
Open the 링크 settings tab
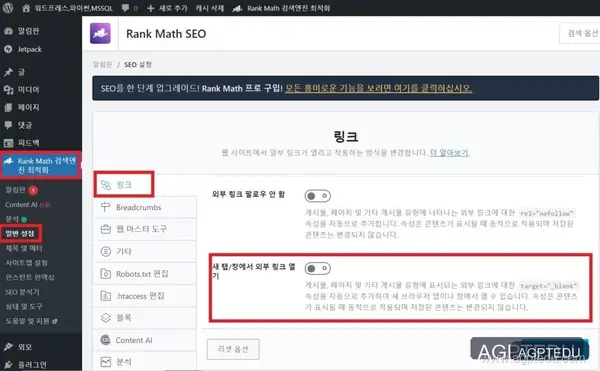click(124, 185)
